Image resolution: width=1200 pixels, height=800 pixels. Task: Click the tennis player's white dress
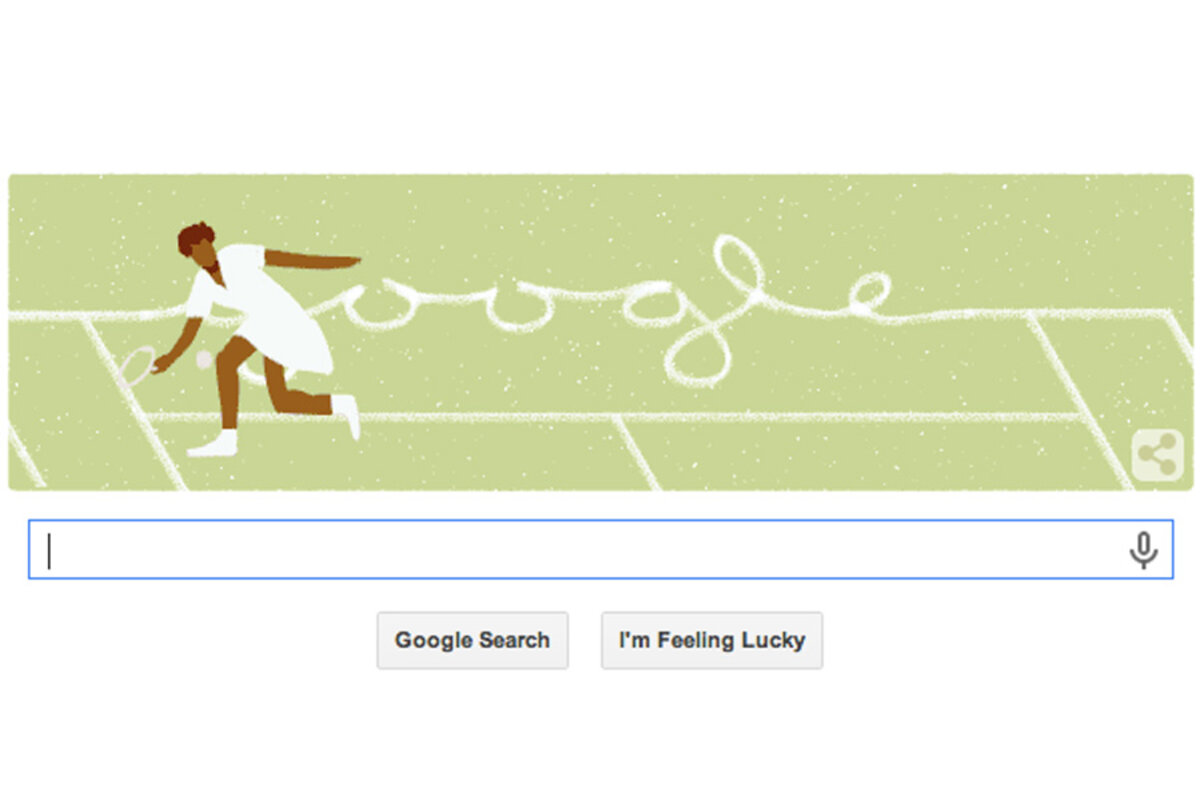click(265, 305)
